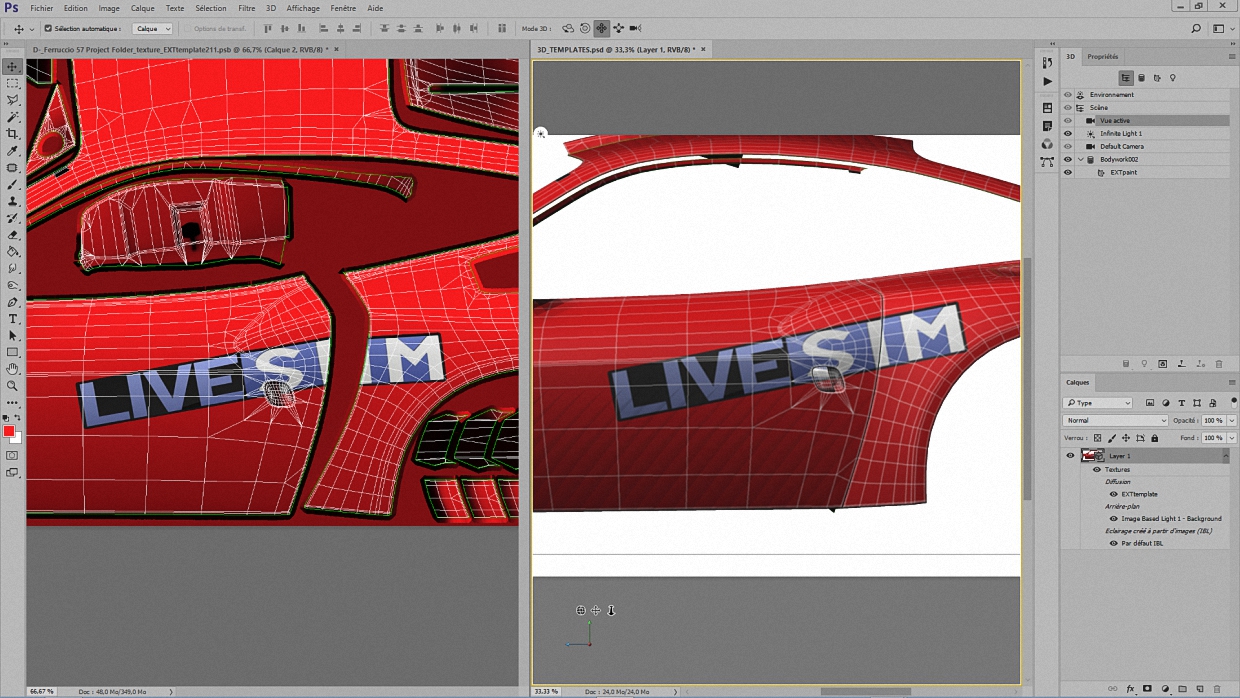Hide the Infinite Light 1 item
Image resolution: width=1240 pixels, height=698 pixels.
click(x=1068, y=133)
